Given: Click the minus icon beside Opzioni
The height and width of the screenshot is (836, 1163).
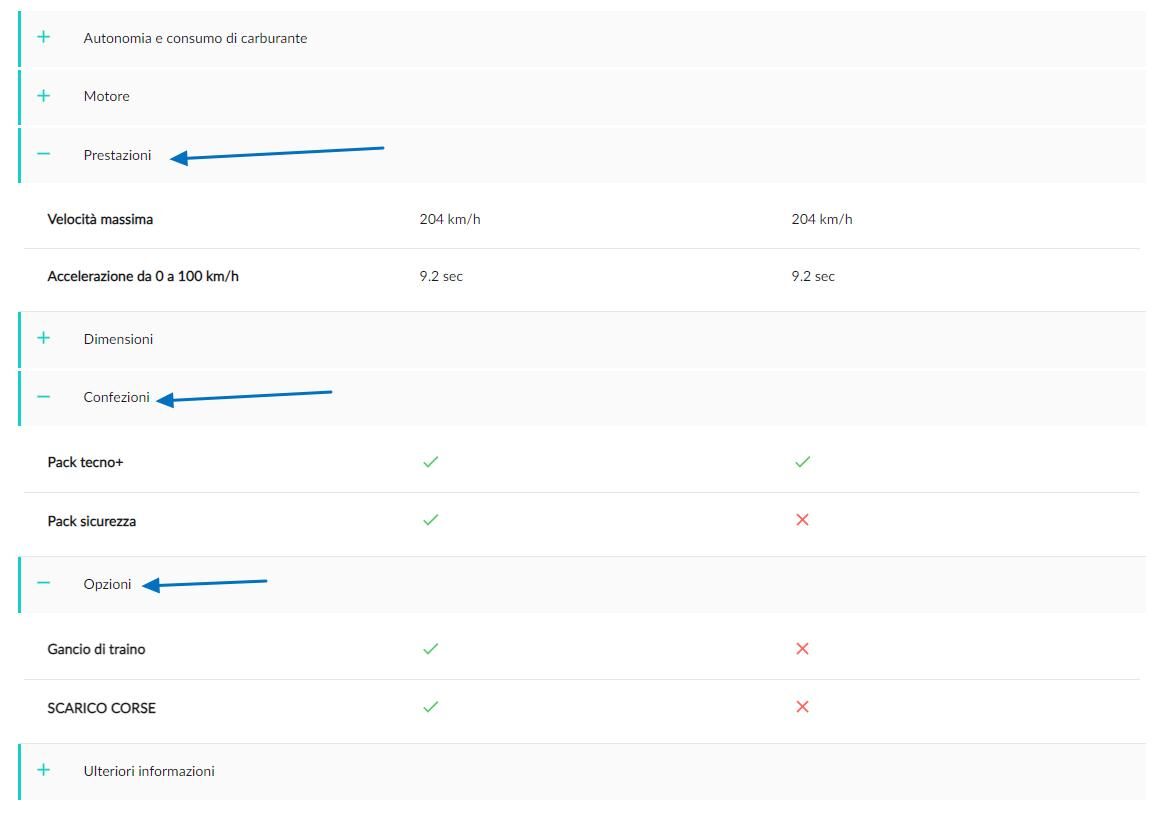Looking at the screenshot, I should [x=44, y=582].
